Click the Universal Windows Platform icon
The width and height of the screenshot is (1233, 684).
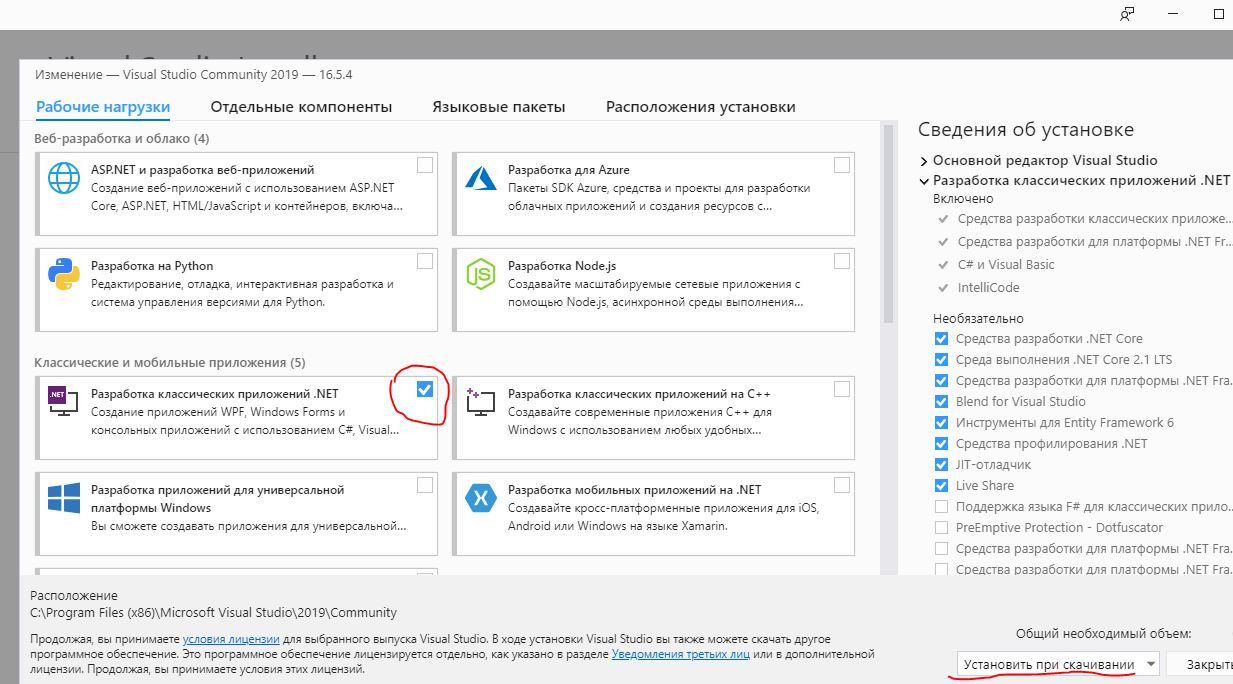pos(64,497)
